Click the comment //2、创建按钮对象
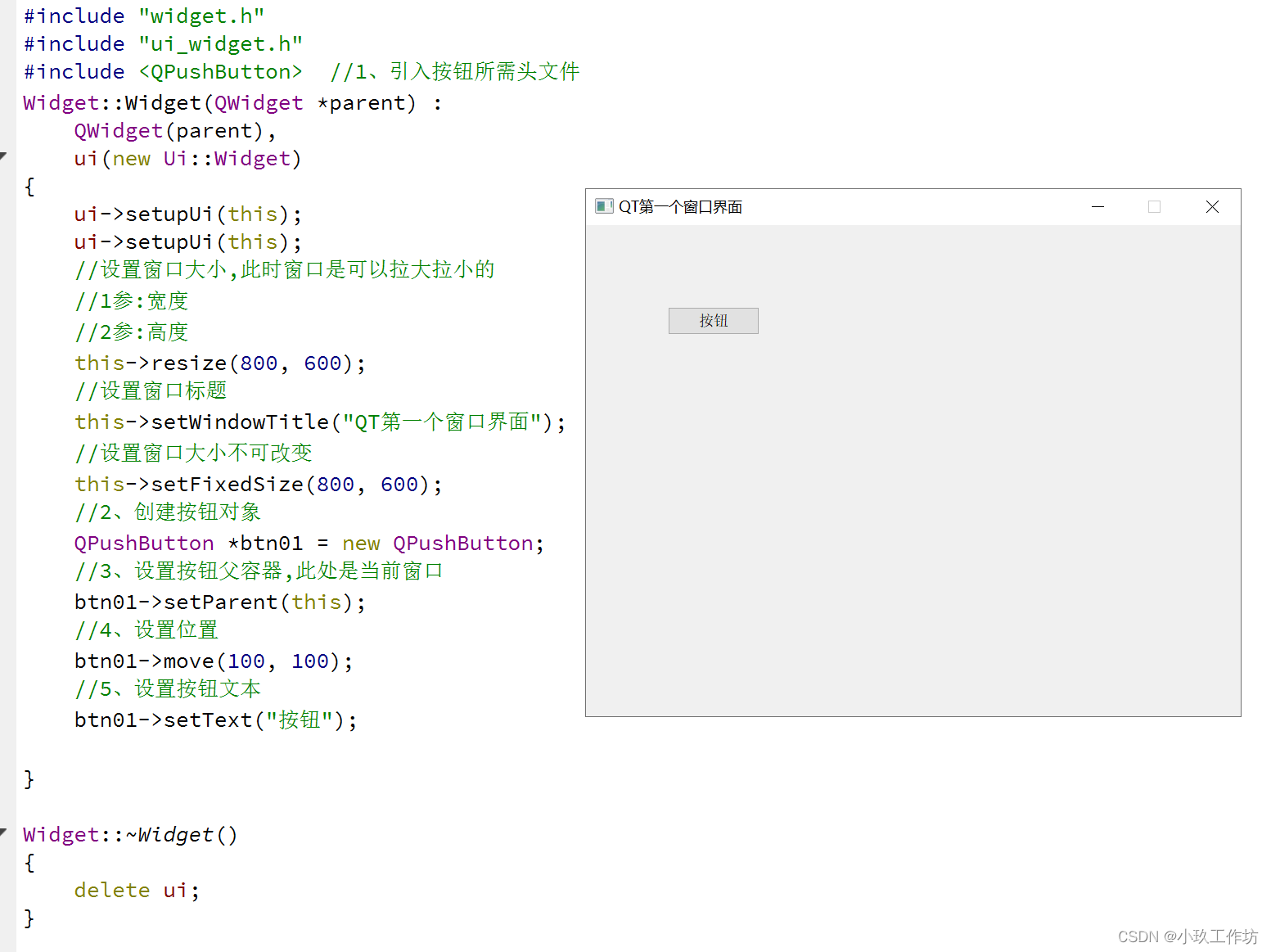 point(168,512)
